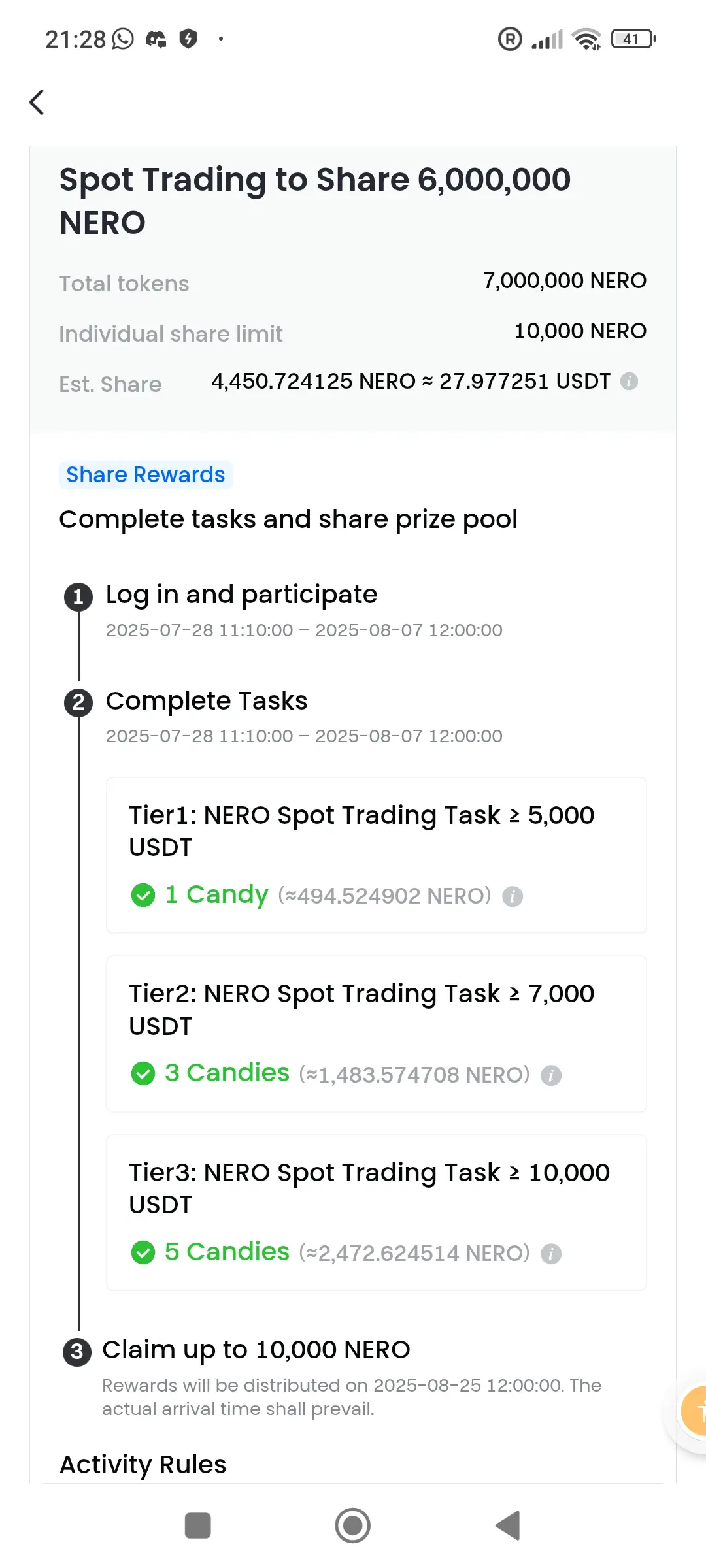Tap Android recent apps square button

198,1526
